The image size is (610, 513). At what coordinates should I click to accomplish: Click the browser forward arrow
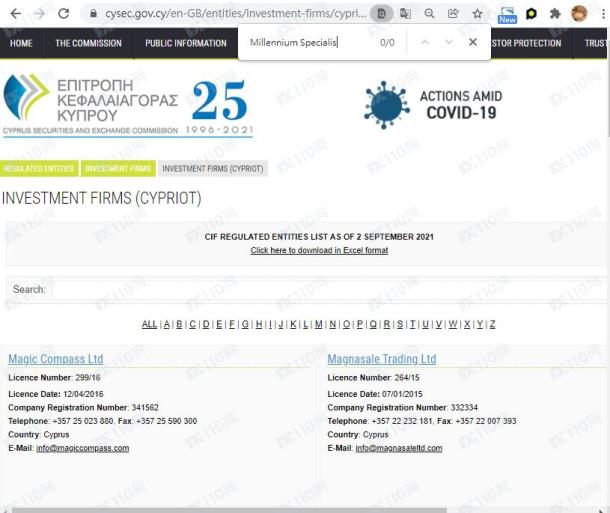click(39, 14)
